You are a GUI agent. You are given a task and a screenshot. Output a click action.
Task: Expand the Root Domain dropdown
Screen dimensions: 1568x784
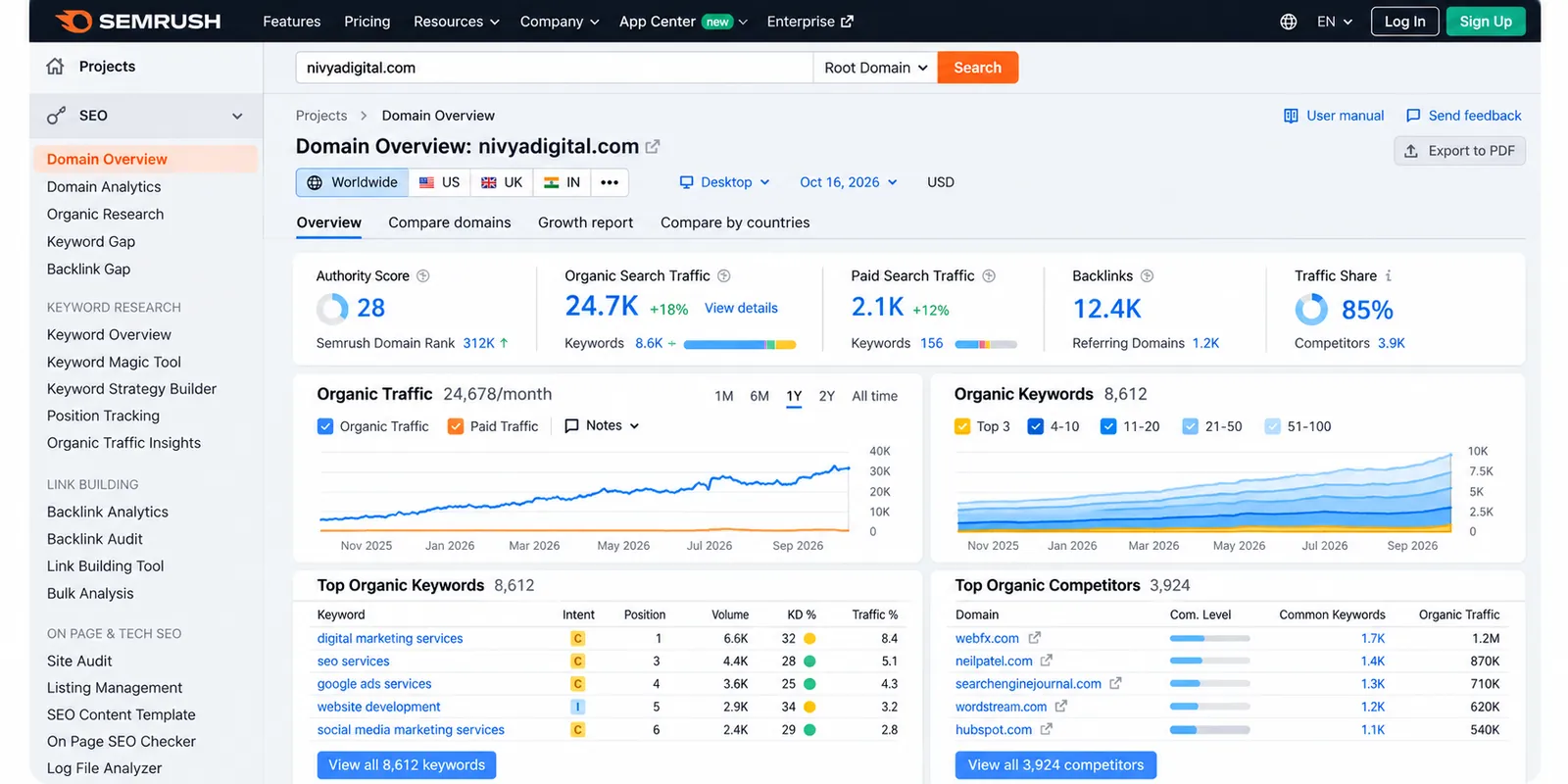coord(875,68)
